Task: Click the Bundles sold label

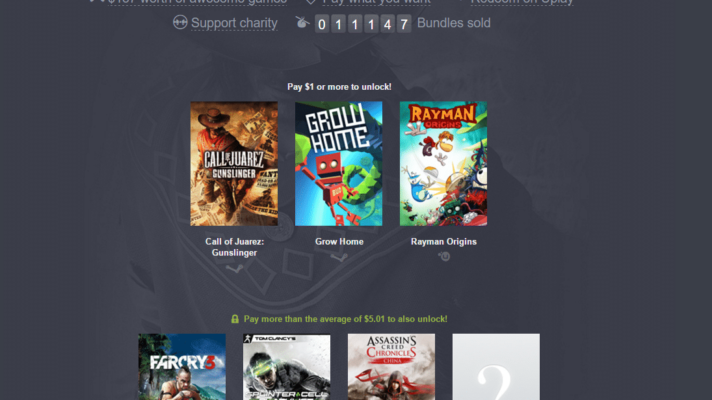Action: (454, 23)
